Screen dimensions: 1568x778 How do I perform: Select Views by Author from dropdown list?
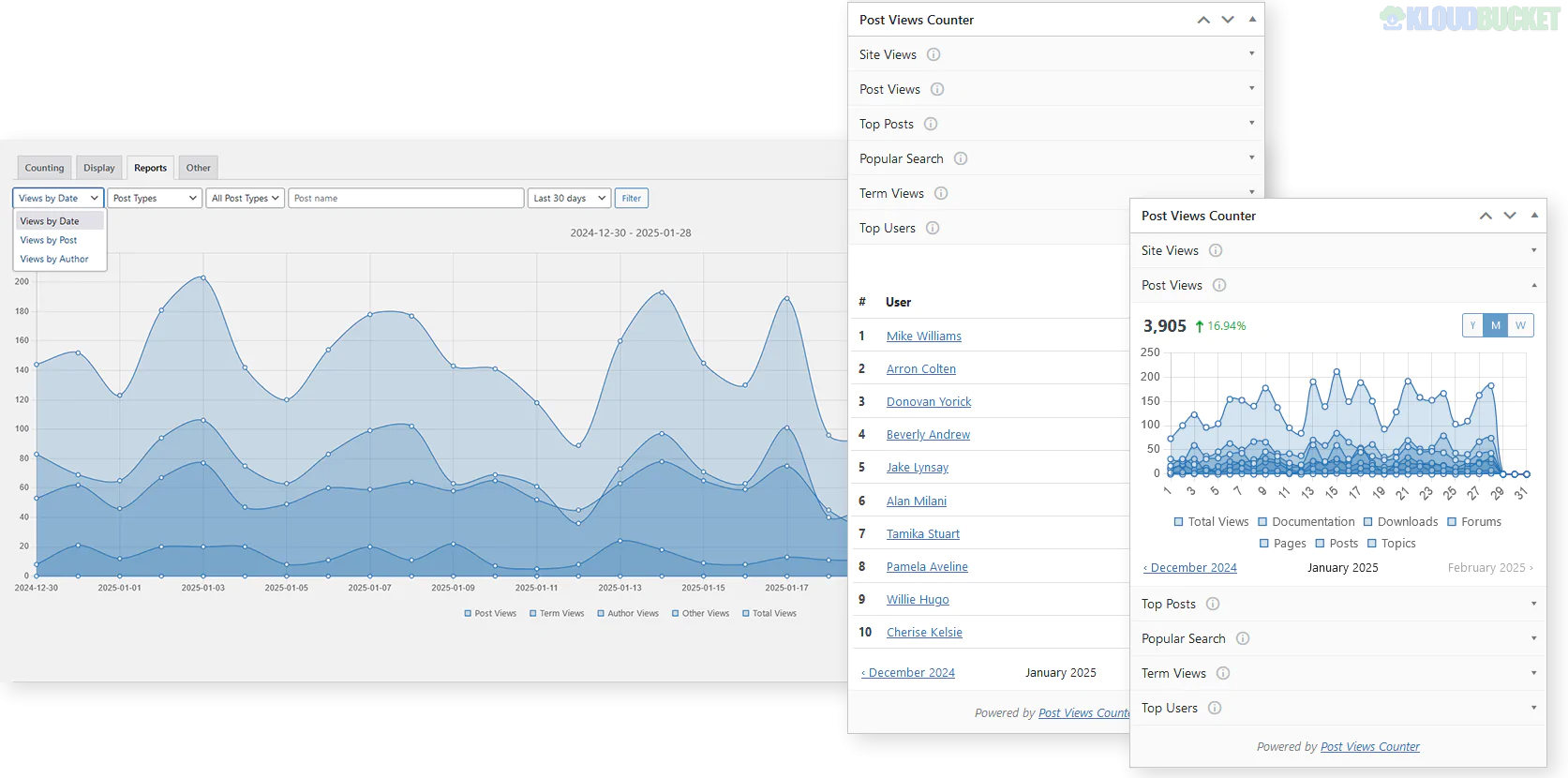tap(54, 259)
